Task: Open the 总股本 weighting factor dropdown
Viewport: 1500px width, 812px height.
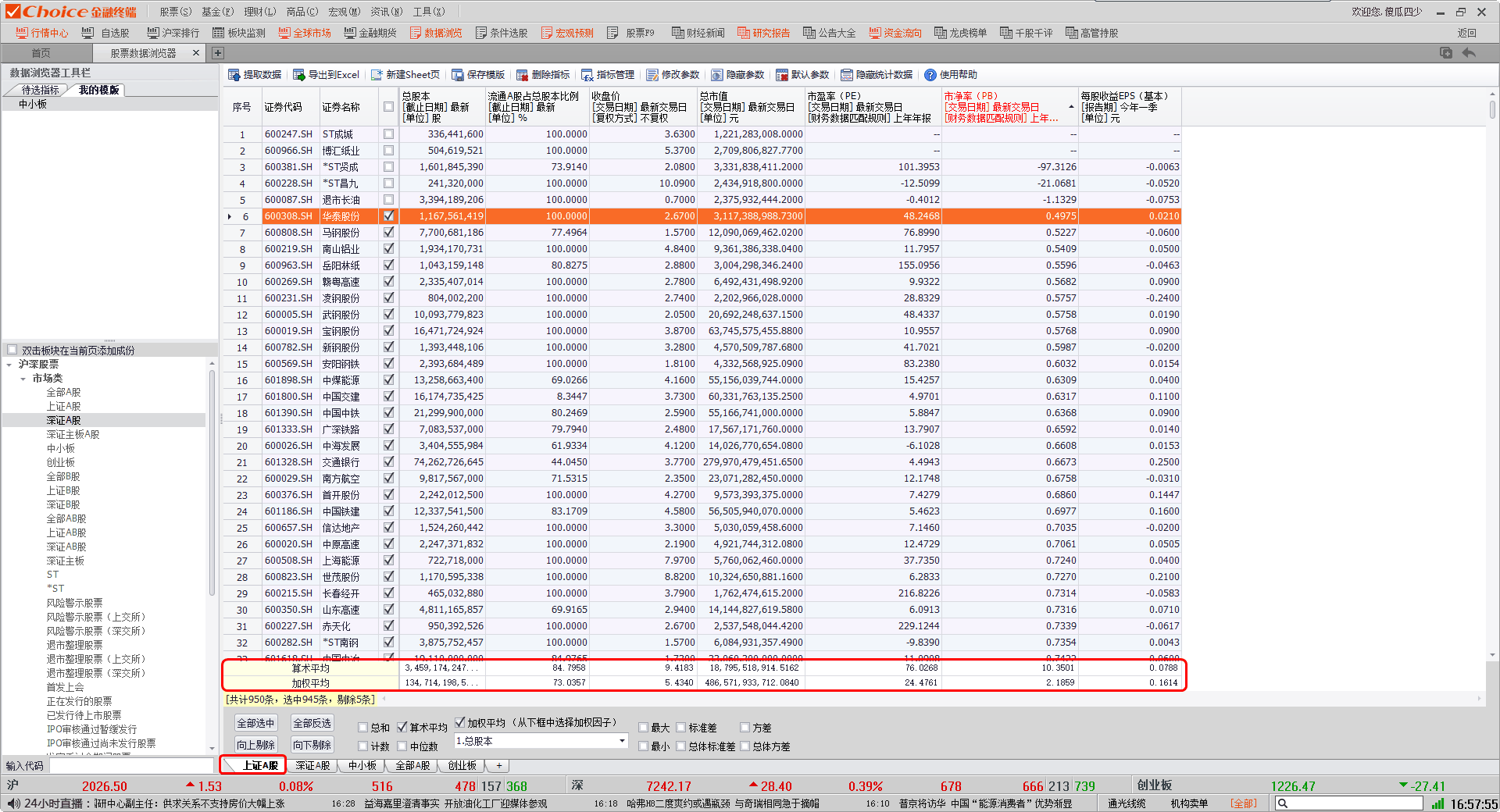Action: (622, 741)
